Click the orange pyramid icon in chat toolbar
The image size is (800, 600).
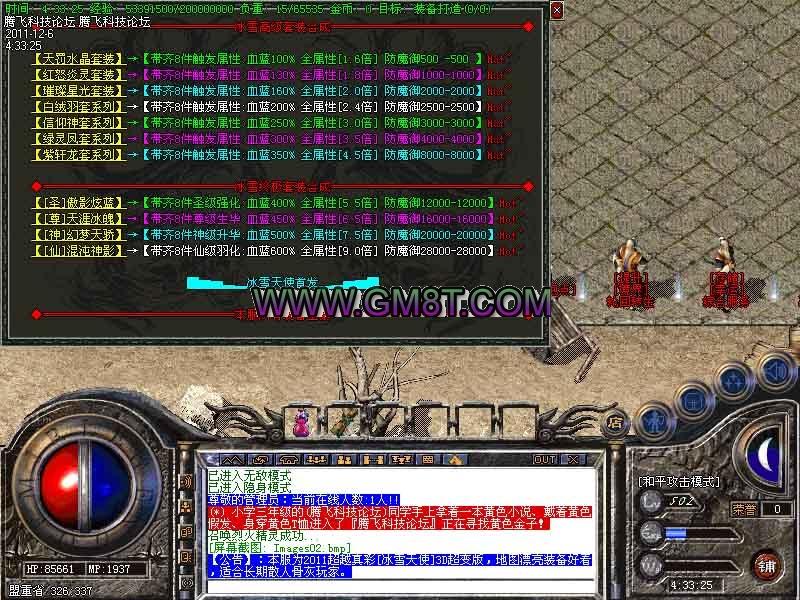point(456,460)
